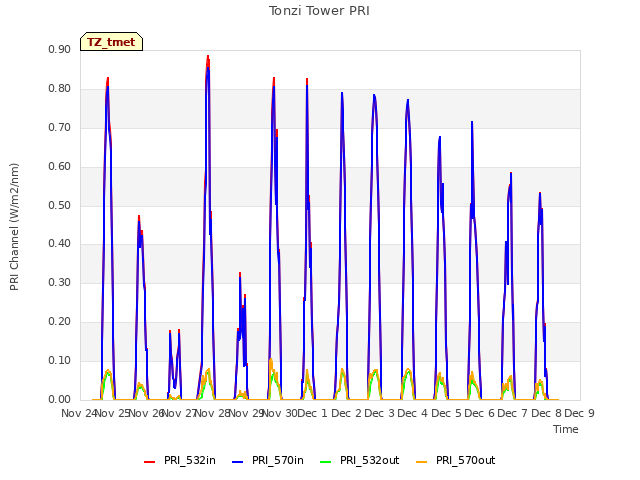Click the 0.40 y-axis tick label

(60, 244)
